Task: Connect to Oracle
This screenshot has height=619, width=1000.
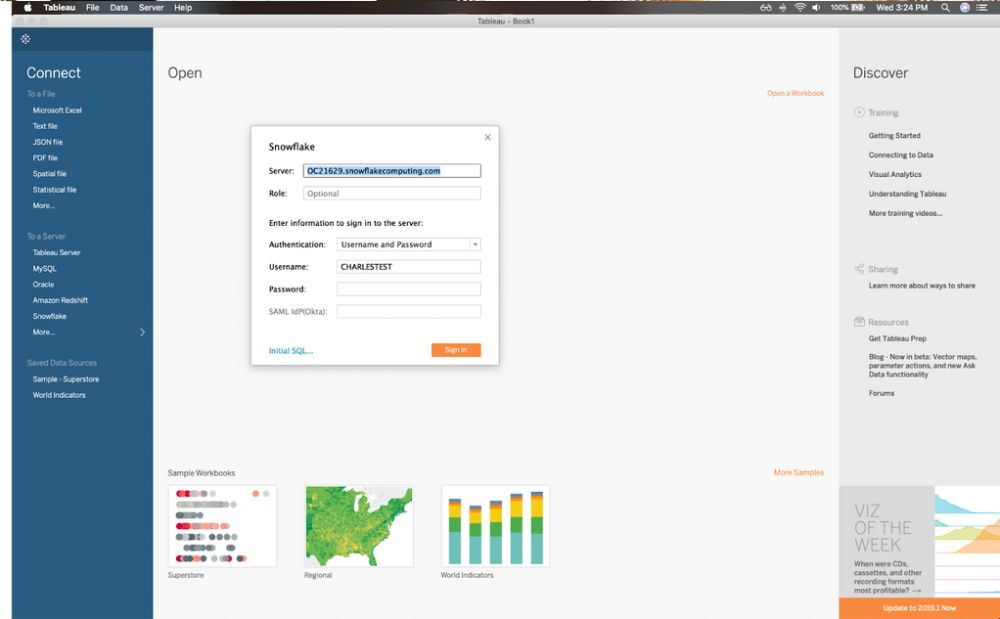Action: (43, 284)
